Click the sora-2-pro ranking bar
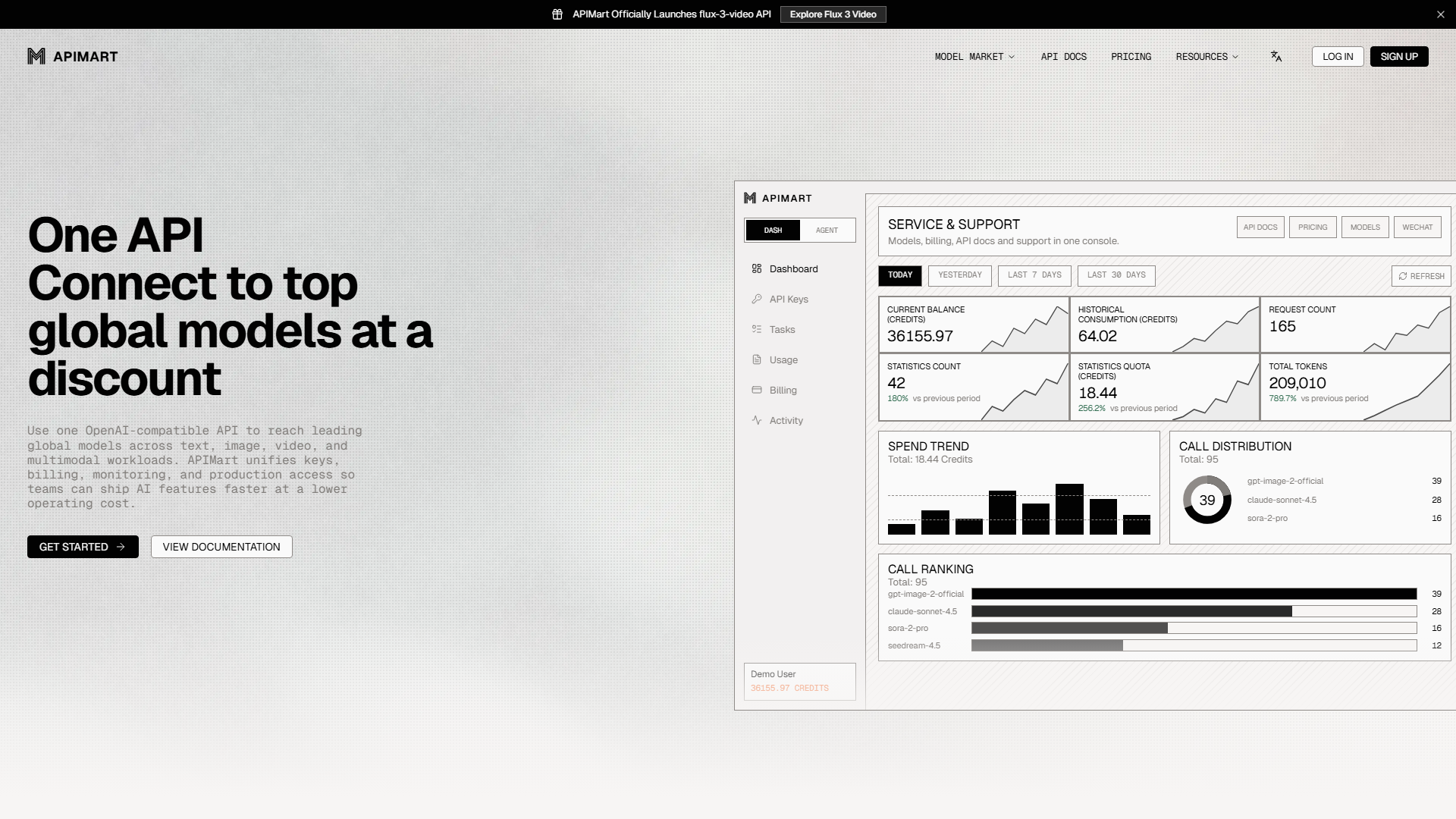 click(x=1194, y=628)
